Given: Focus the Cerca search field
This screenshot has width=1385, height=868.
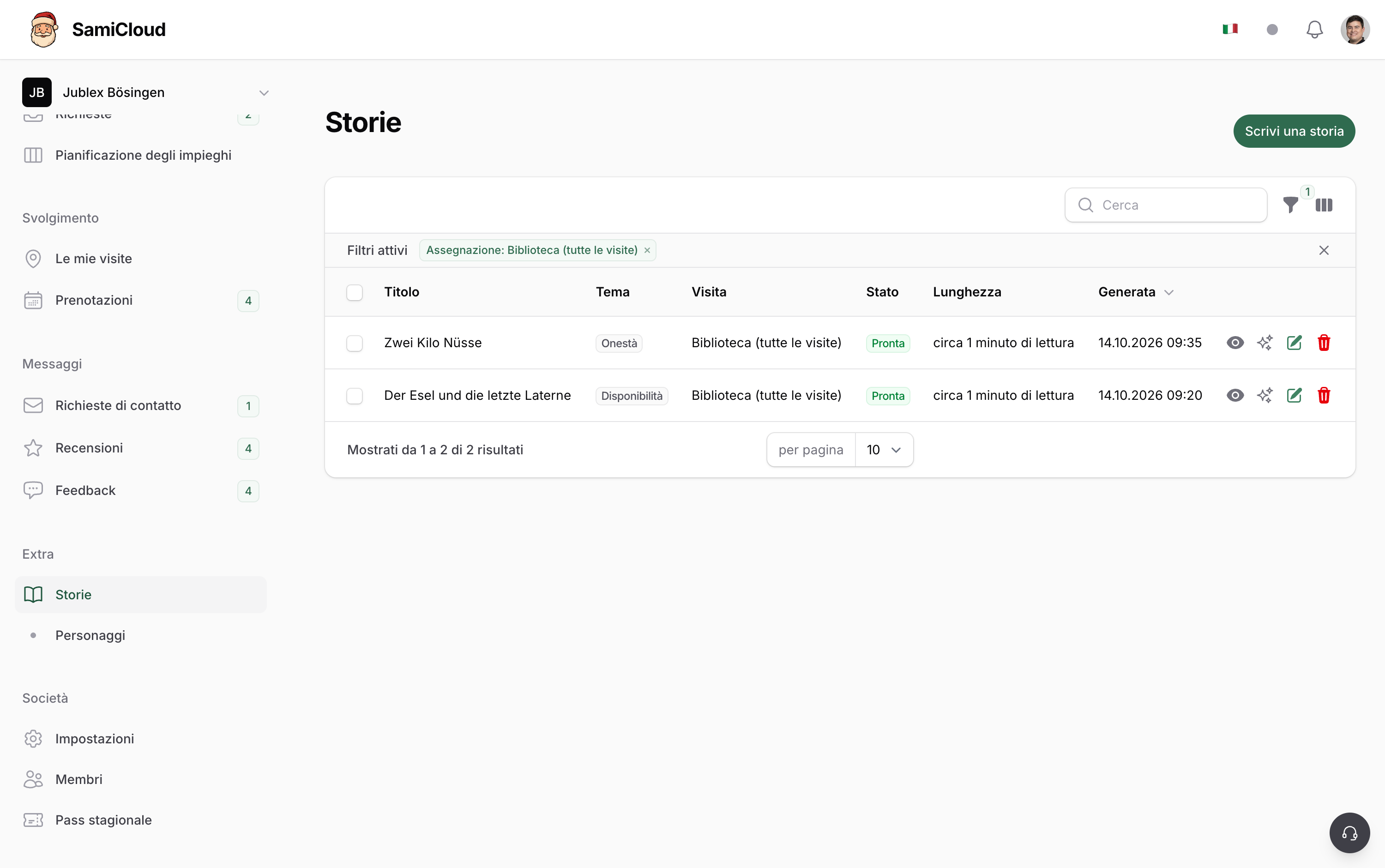Looking at the screenshot, I should [x=1166, y=205].
